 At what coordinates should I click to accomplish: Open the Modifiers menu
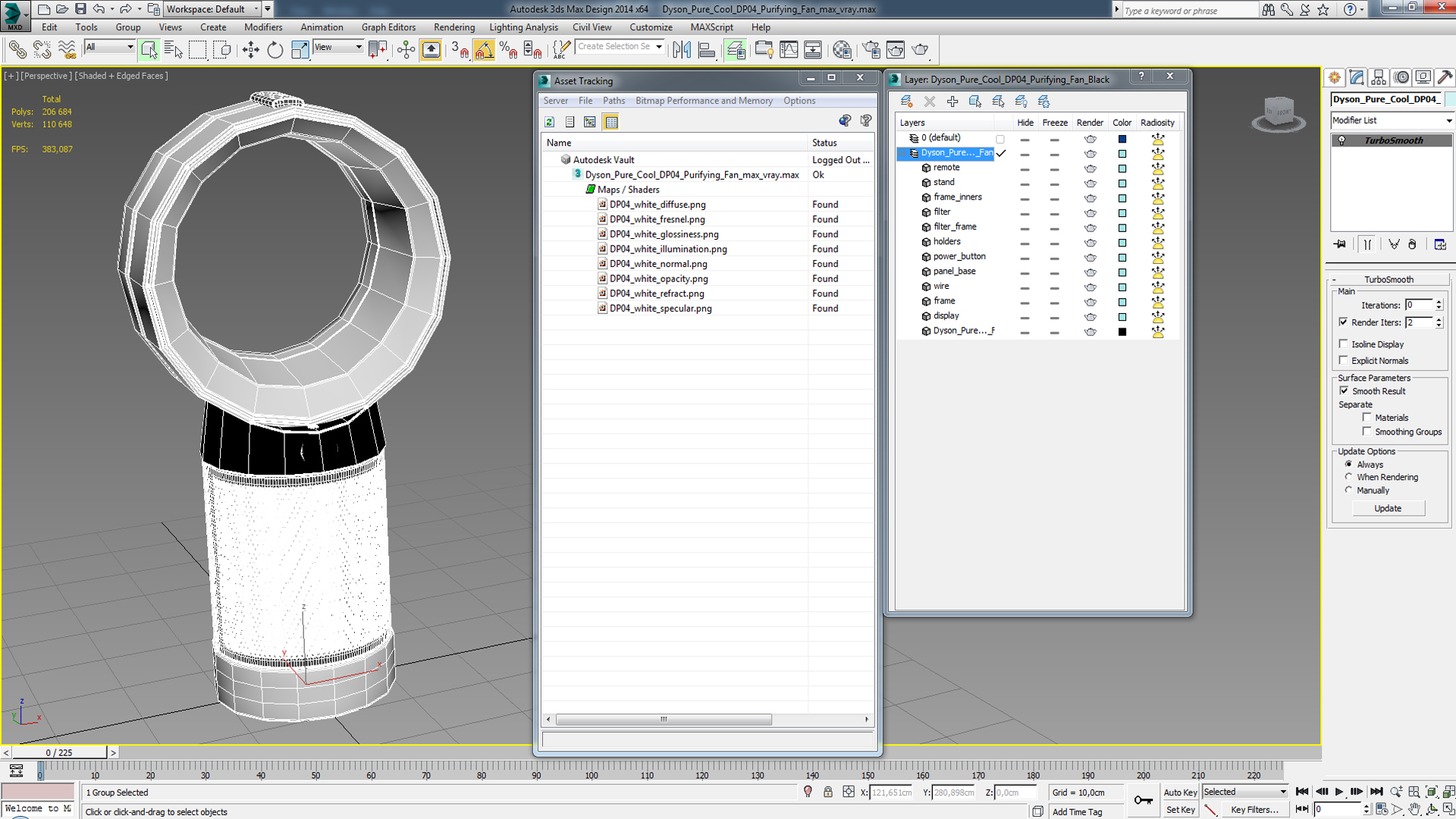(263, 27)
